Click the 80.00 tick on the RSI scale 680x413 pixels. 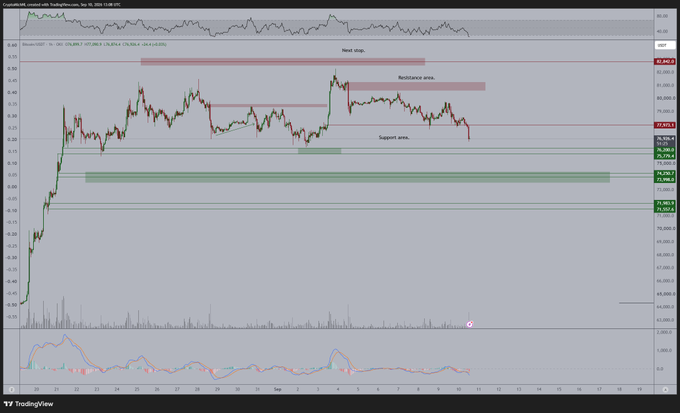pos(662,16)
